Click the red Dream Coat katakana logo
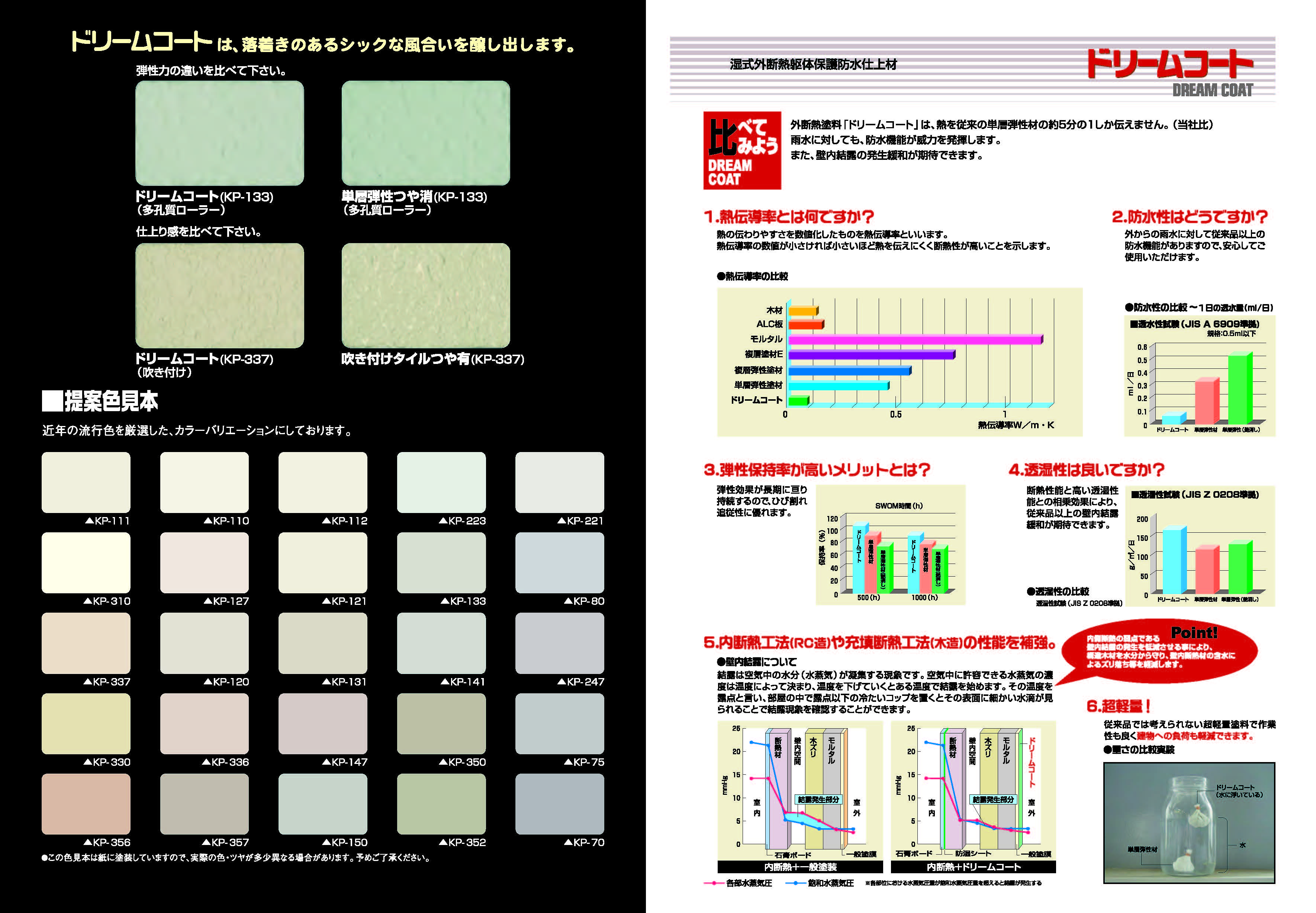Image resolution: width=1316 pixels, height=913 pixels. coord(1169,64)
